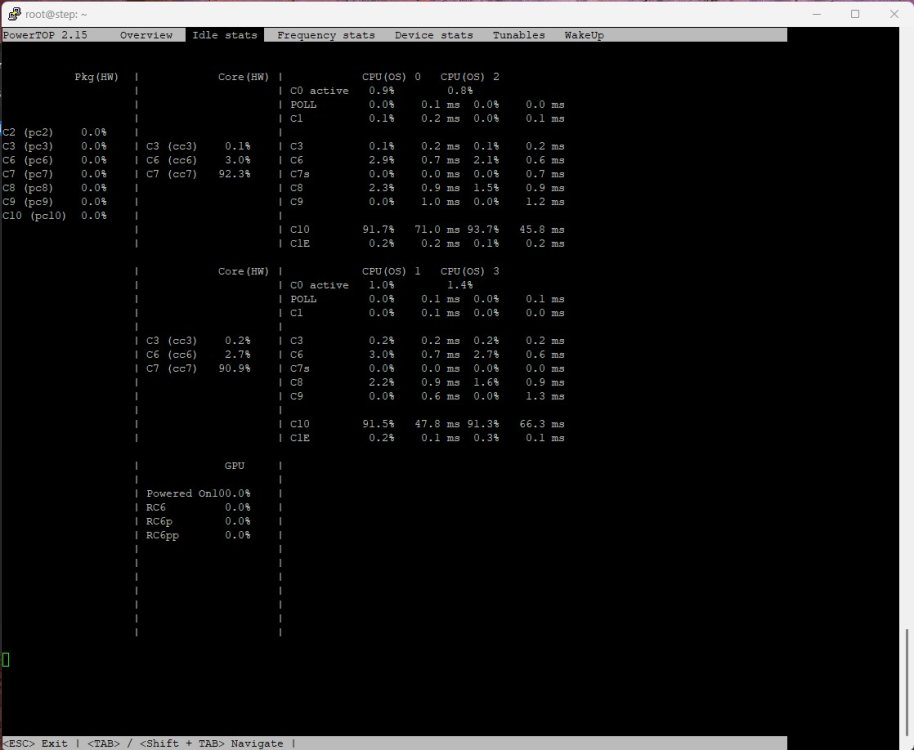This screenshot has width=914, height=750.
Task: Click the CPU(OS) 3 header
Action: pyautogui.click(x=470, y=272)
